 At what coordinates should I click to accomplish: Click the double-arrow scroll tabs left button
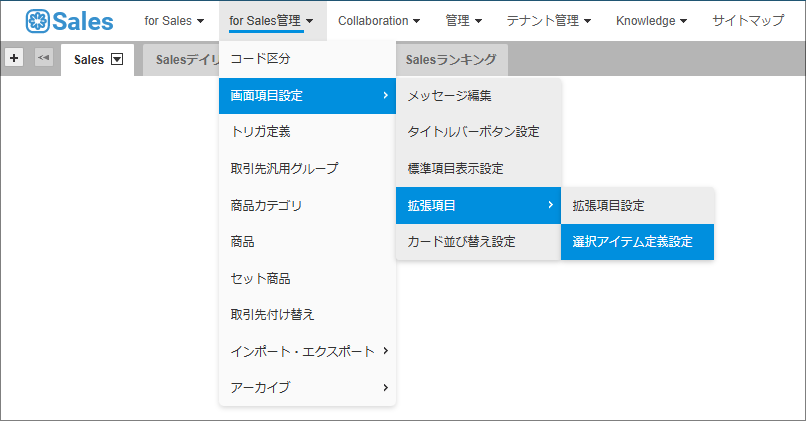44,58
